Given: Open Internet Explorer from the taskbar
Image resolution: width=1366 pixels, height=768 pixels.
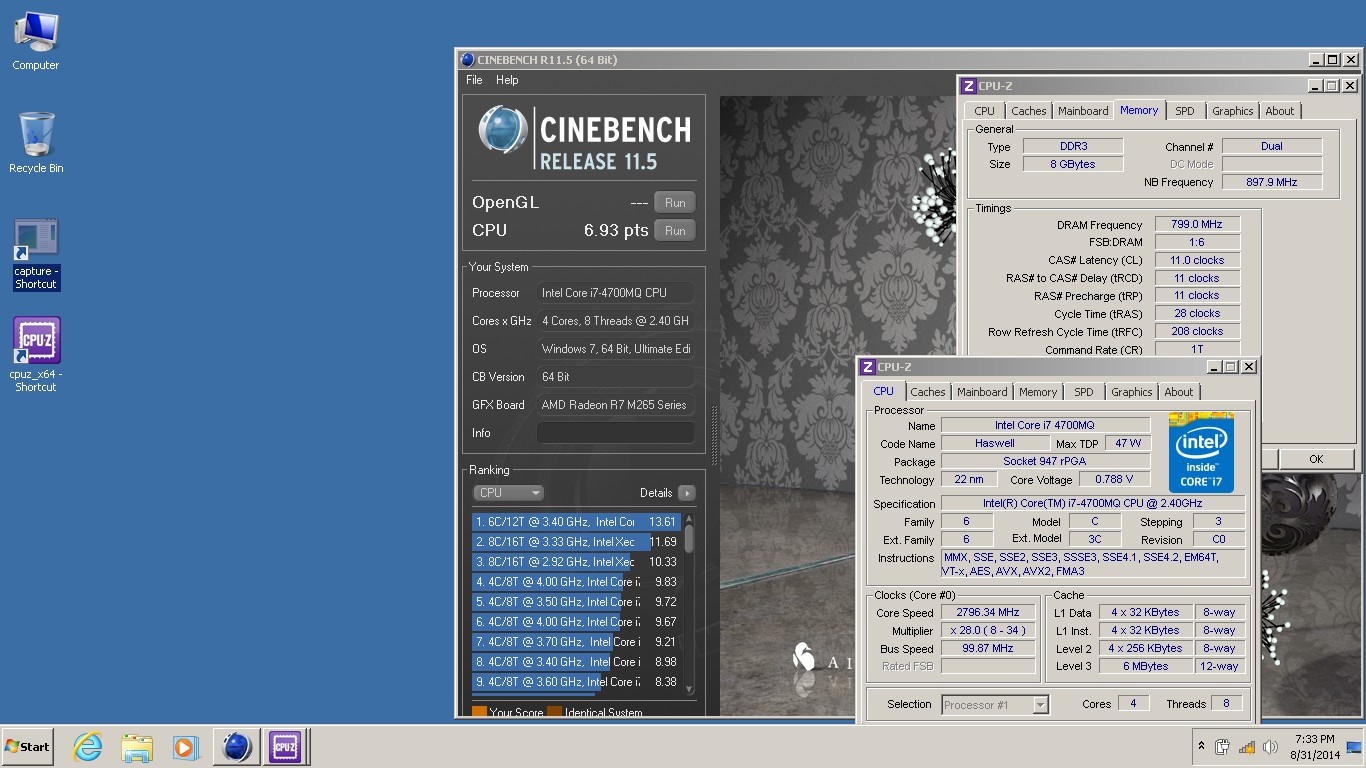Looking at the screenshot, I should pyautogui.click(x=88, y=747).
